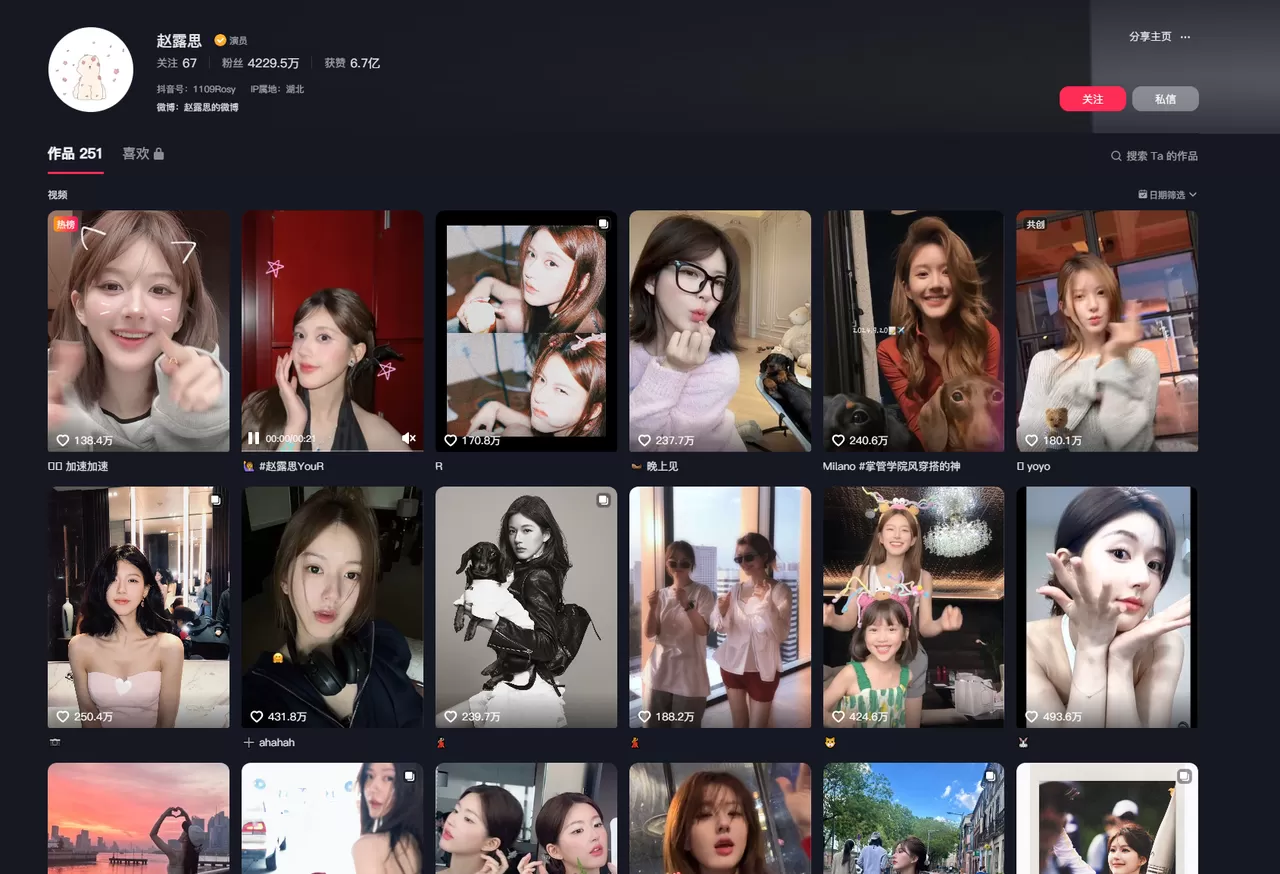Open the 分享主页 share menu

(1149, 37)
